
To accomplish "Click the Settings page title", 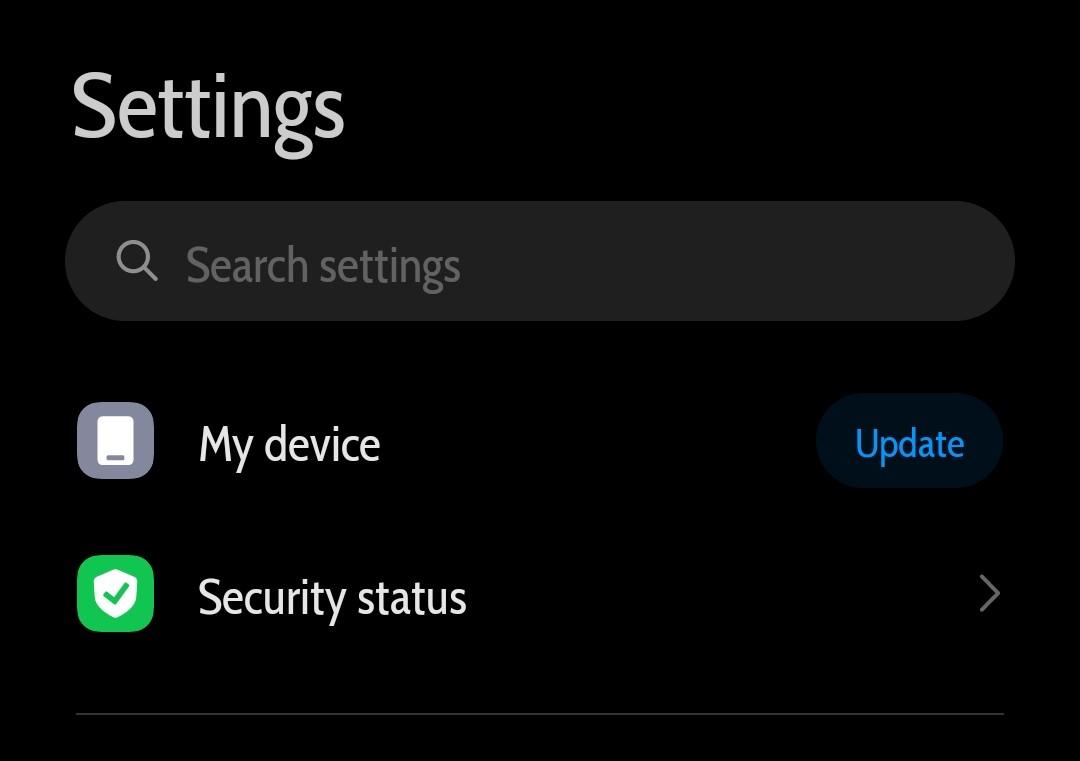I will click(x=208, y=108).
